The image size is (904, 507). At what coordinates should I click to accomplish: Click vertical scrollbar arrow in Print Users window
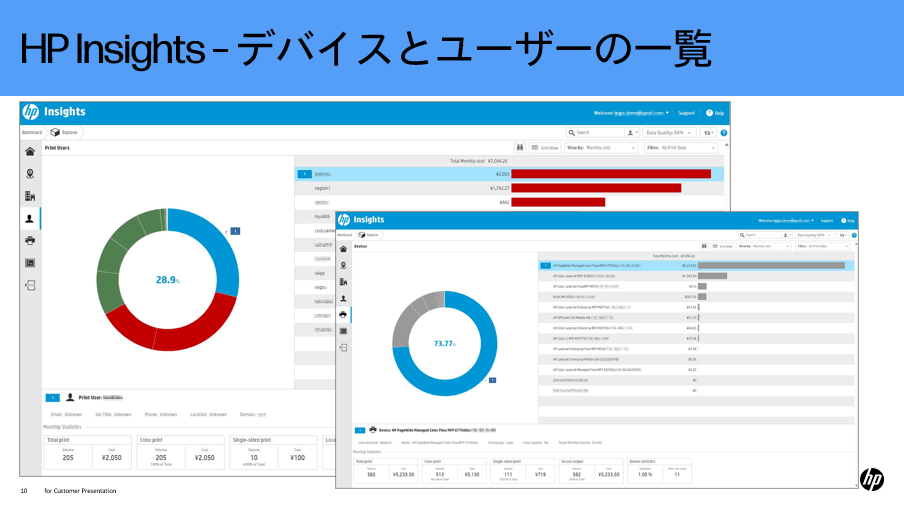(726, 145)
